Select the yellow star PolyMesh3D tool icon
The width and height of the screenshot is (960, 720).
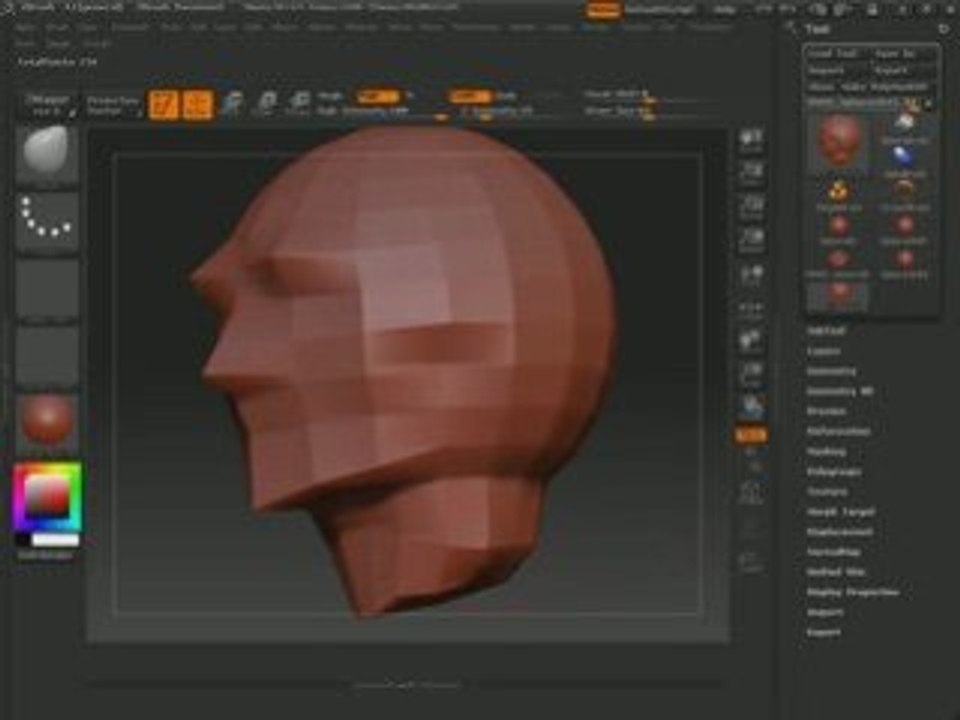838,194
